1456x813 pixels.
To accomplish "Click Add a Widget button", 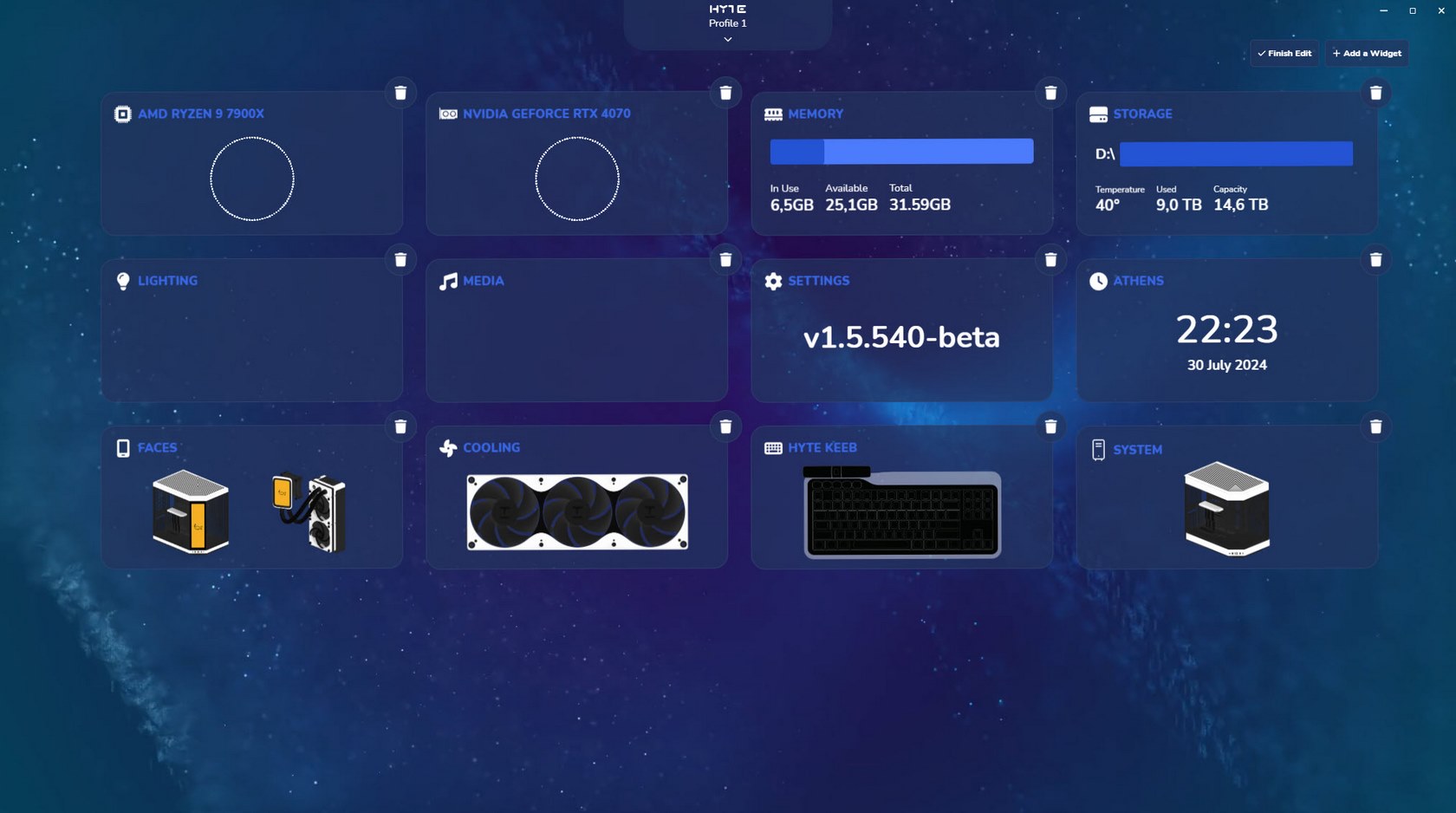I will pyautogui.click(x=1367, y=53).
